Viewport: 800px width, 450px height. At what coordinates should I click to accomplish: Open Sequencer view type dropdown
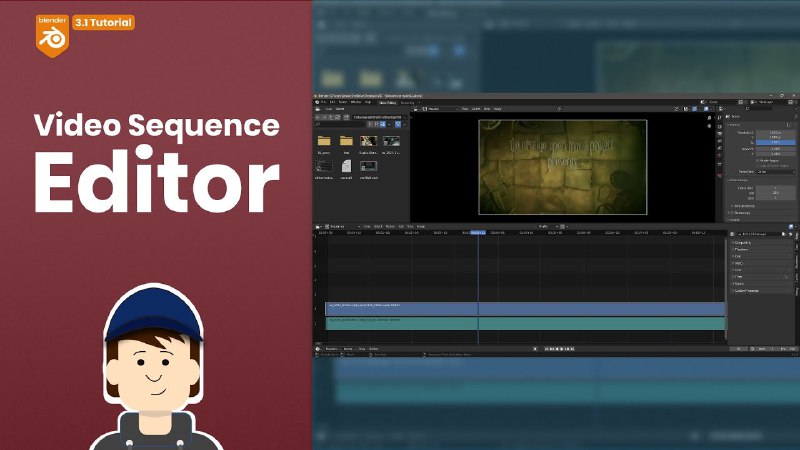pyautogui.click(x=342, y=226)
